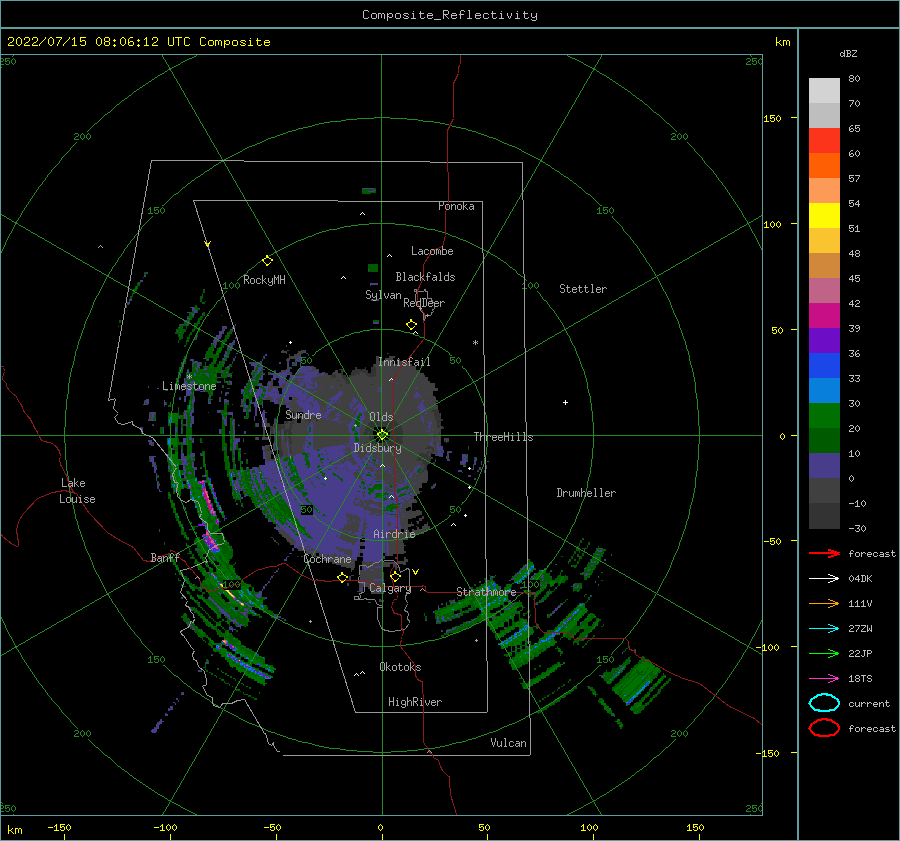
Task: Click the Calgary city label
Action: [390, 588]
